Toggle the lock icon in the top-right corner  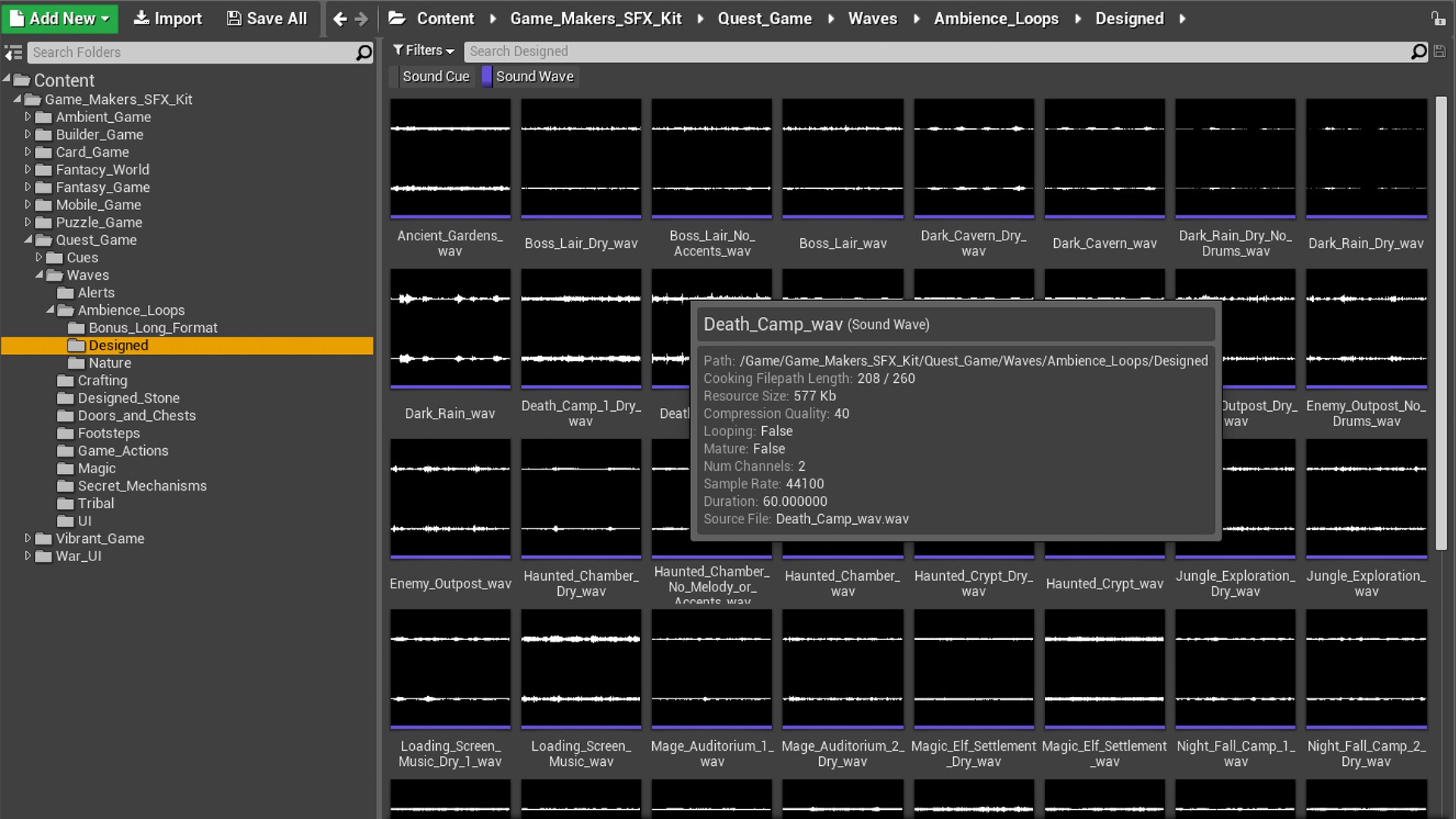point(1440,18)
